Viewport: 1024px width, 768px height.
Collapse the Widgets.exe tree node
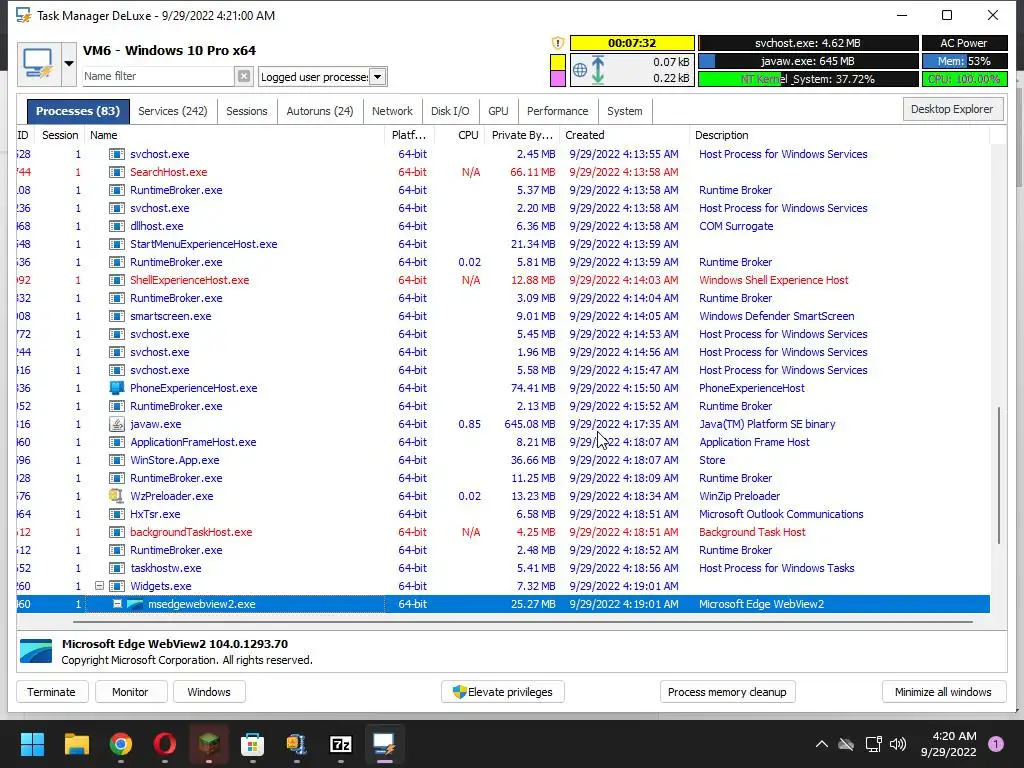tap(99, 586)
